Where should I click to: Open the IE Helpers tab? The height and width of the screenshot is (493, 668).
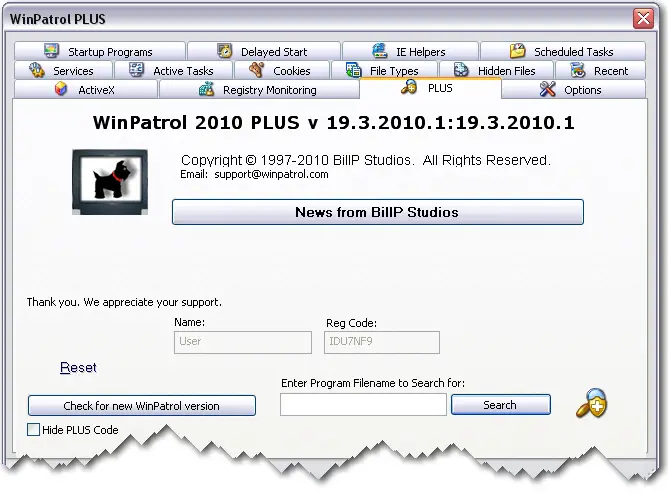(410, 51)
